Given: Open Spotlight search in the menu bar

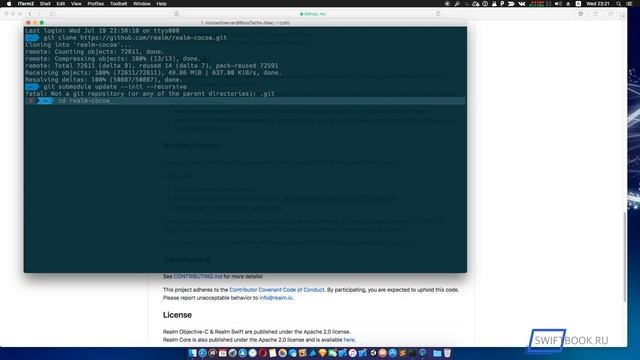Looking at the screenshot, I should (x=619, y=4).
